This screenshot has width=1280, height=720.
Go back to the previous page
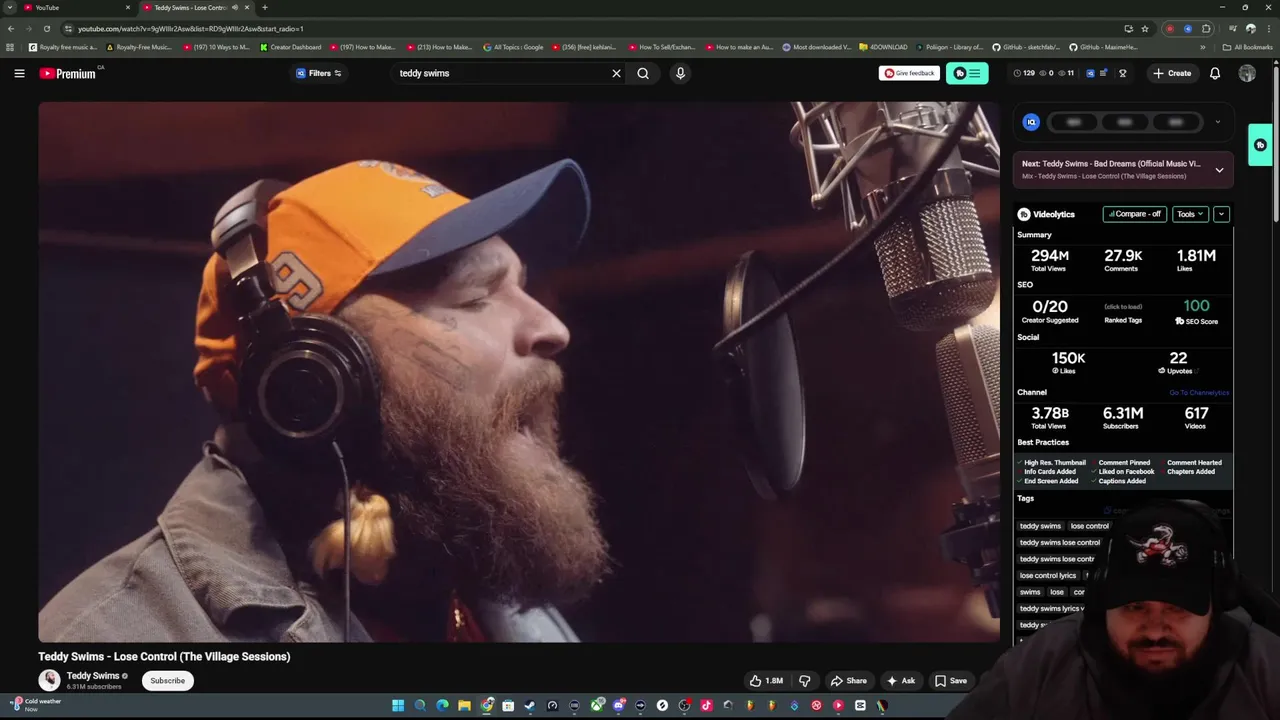click(x=10, y=29)
